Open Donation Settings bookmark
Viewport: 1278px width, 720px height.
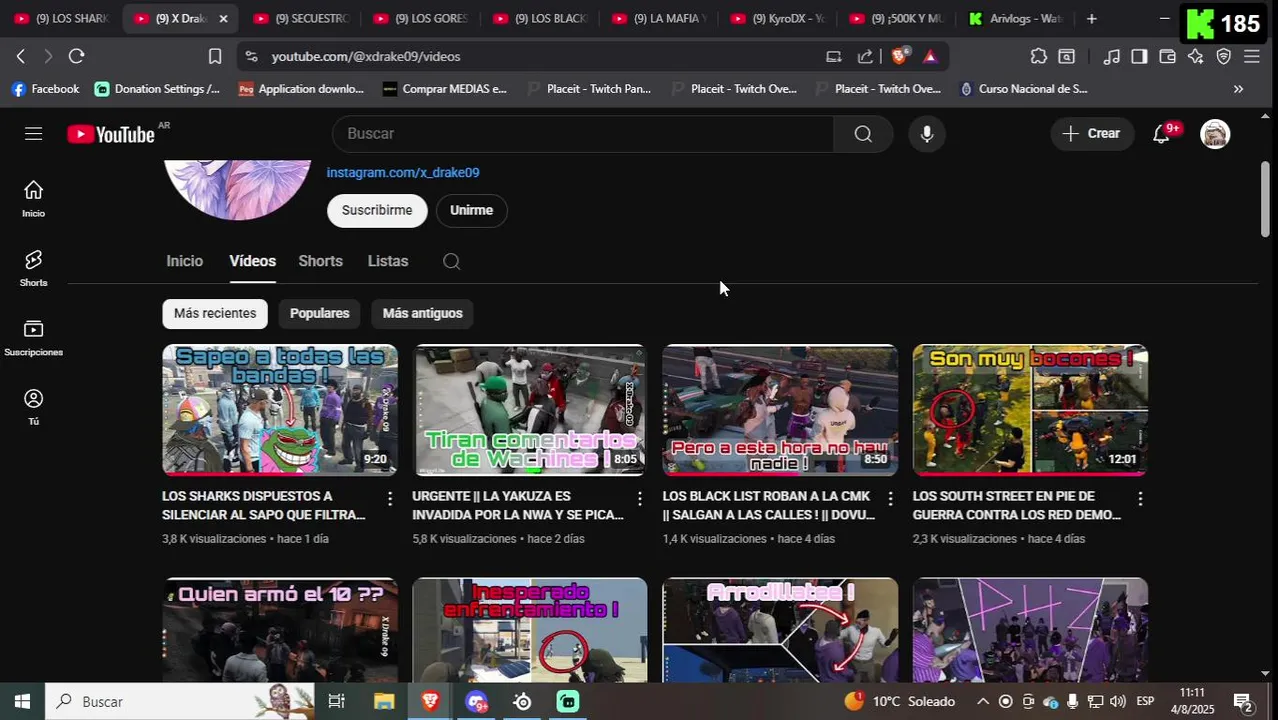[x=157, y=89]
